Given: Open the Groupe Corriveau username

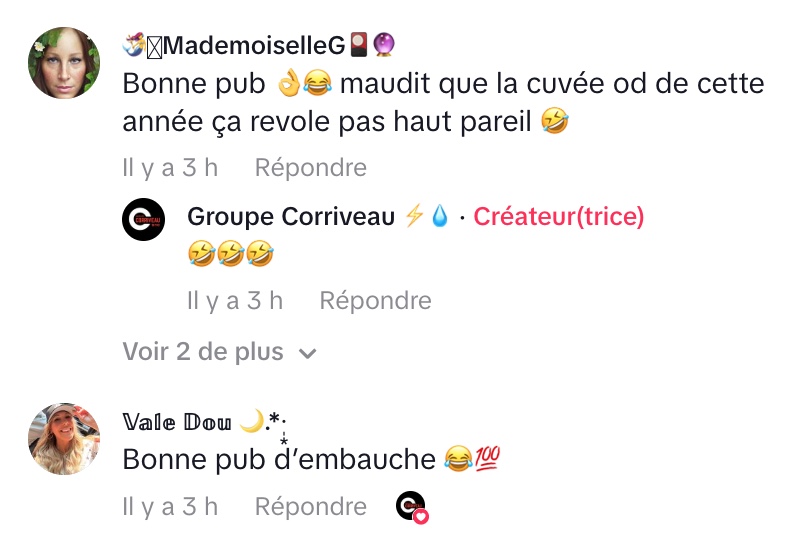Looking at the screenshot, I should pyautogui.click(x=291, y=216).
